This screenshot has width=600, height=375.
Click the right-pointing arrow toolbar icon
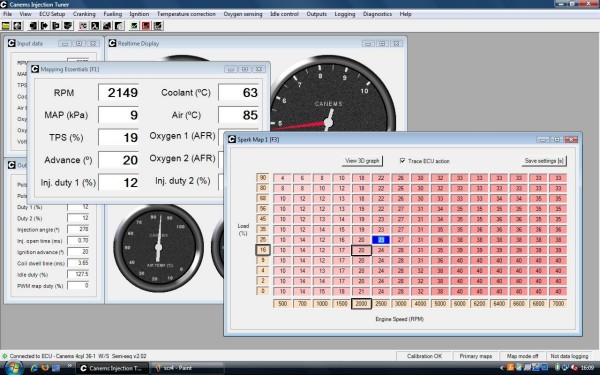click(44, 26)
